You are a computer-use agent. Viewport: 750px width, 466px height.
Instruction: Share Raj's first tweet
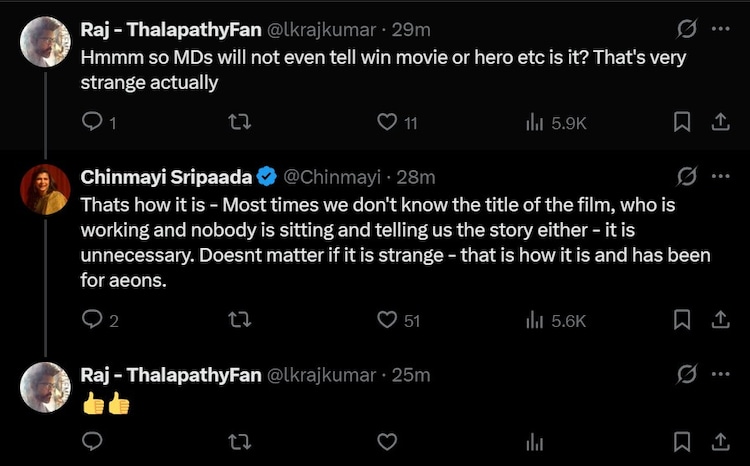[718, 122]
